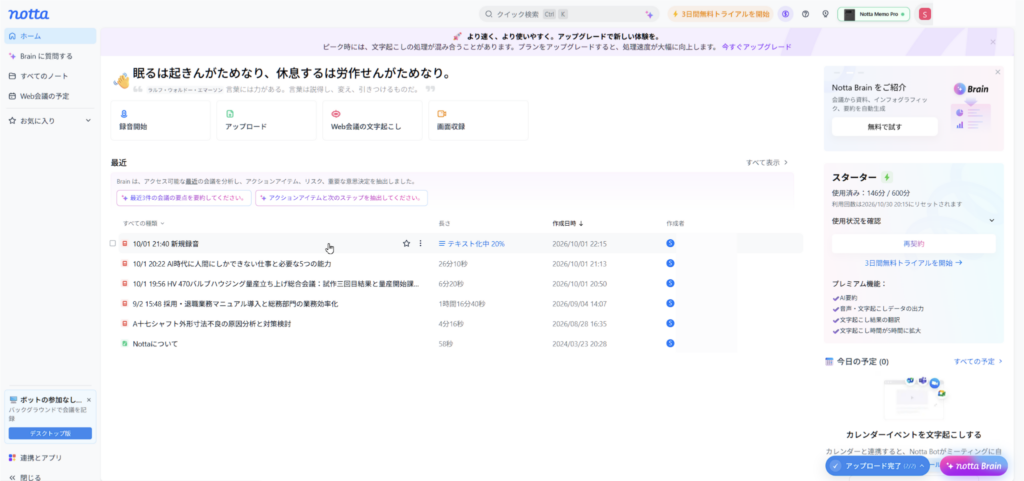This screenshot has height=481, width=1024.
Task: Click the camera icon on 画面収録
Action: 441,114
